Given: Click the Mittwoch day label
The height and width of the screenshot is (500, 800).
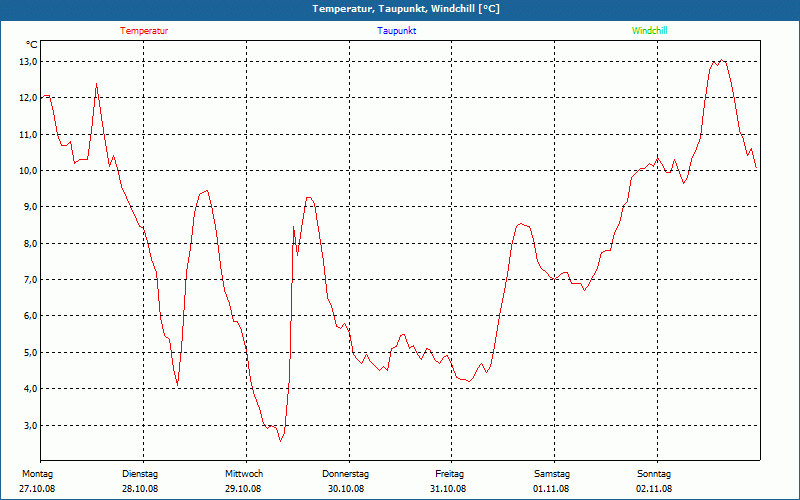Looking at the screenshot, I should click(244, 474).
